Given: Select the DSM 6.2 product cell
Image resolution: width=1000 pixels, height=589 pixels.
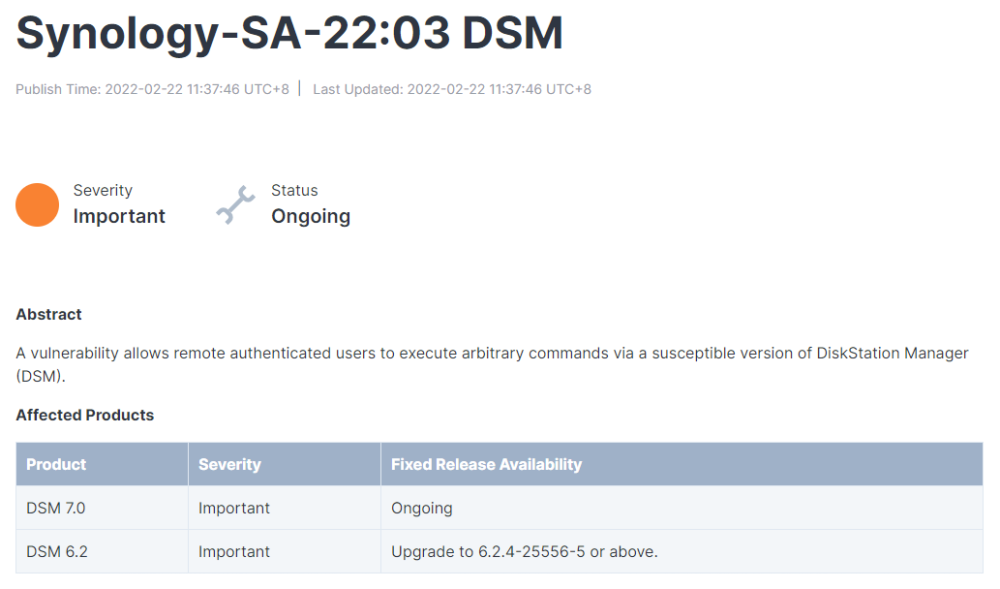Looking at the screenshot, I should 57,551.
